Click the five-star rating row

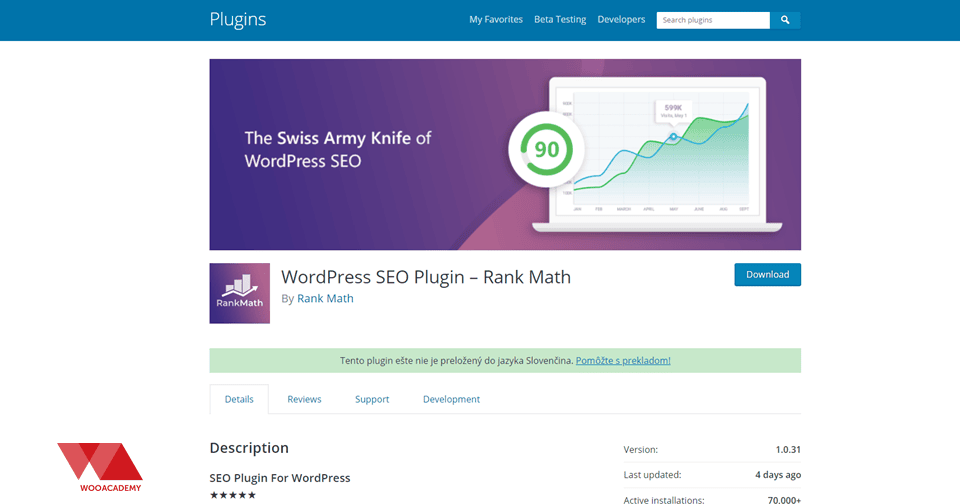pyautogui.click(x=233, y=495)
